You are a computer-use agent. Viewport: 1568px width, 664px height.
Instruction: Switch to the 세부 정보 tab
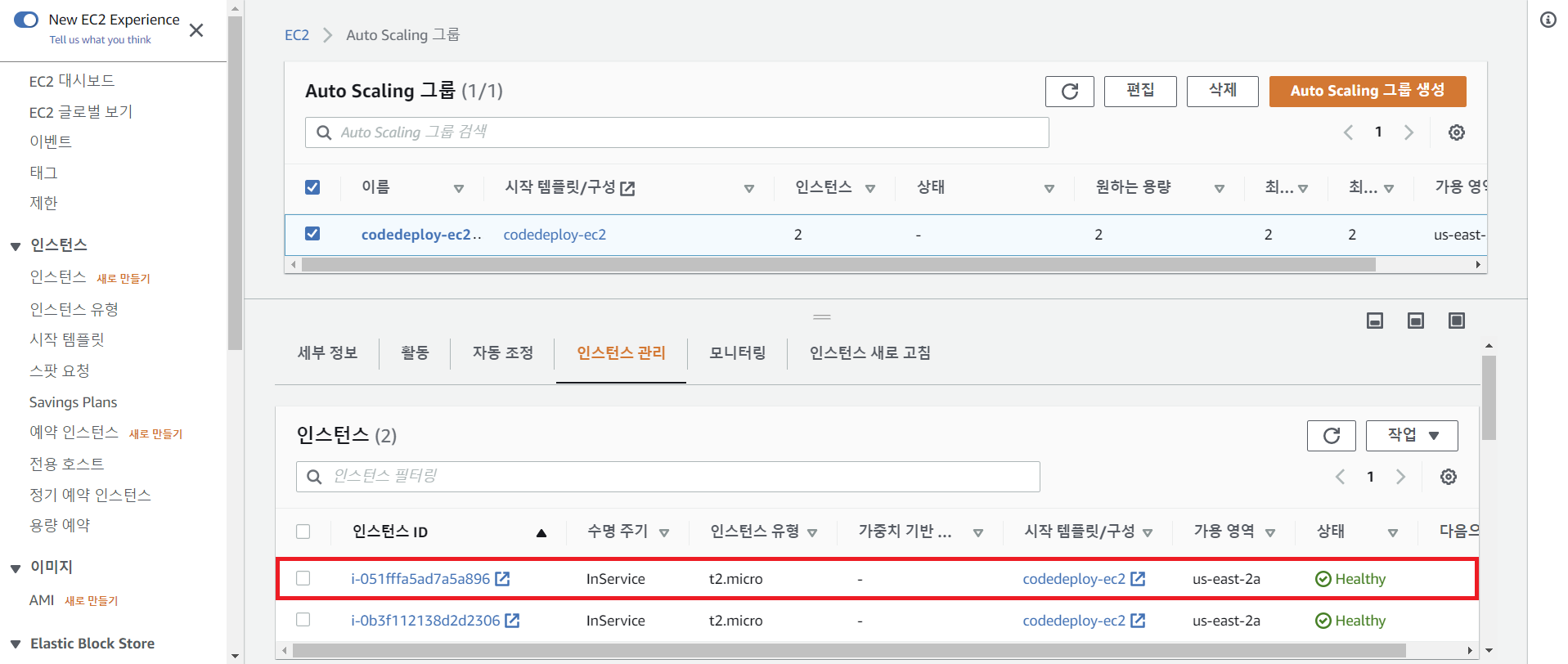tap(327, 353)
